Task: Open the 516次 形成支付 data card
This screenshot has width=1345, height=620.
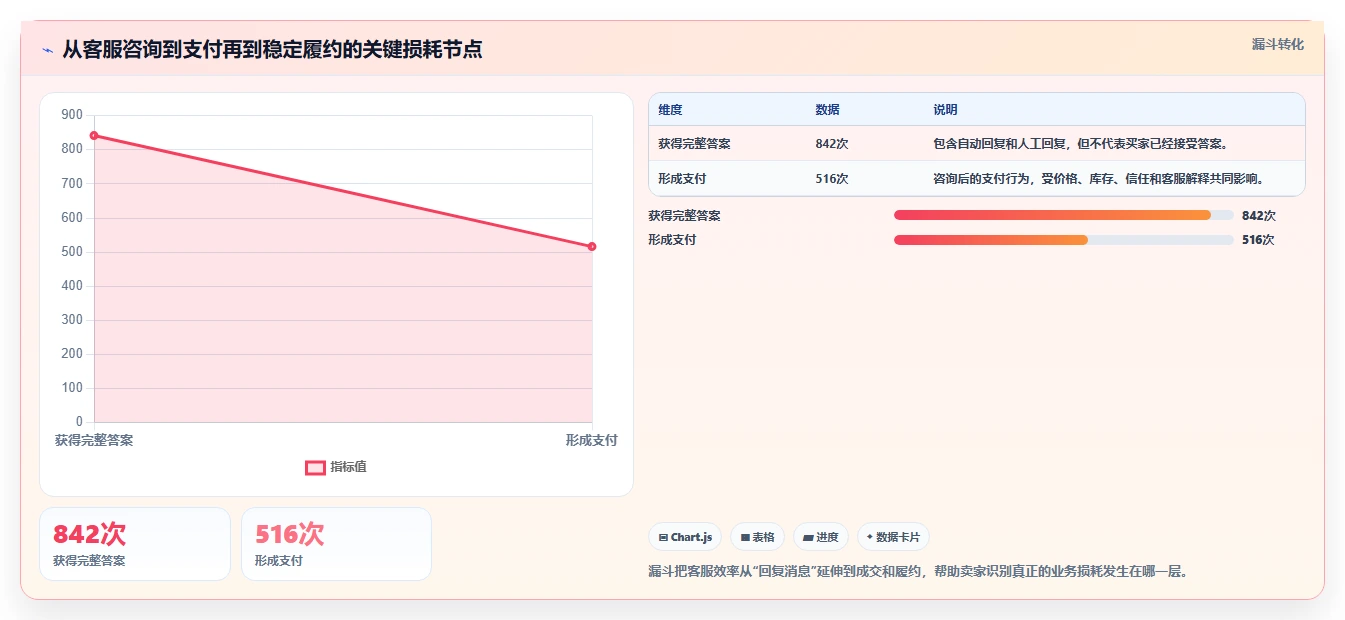Action: (x=336, y=544)
